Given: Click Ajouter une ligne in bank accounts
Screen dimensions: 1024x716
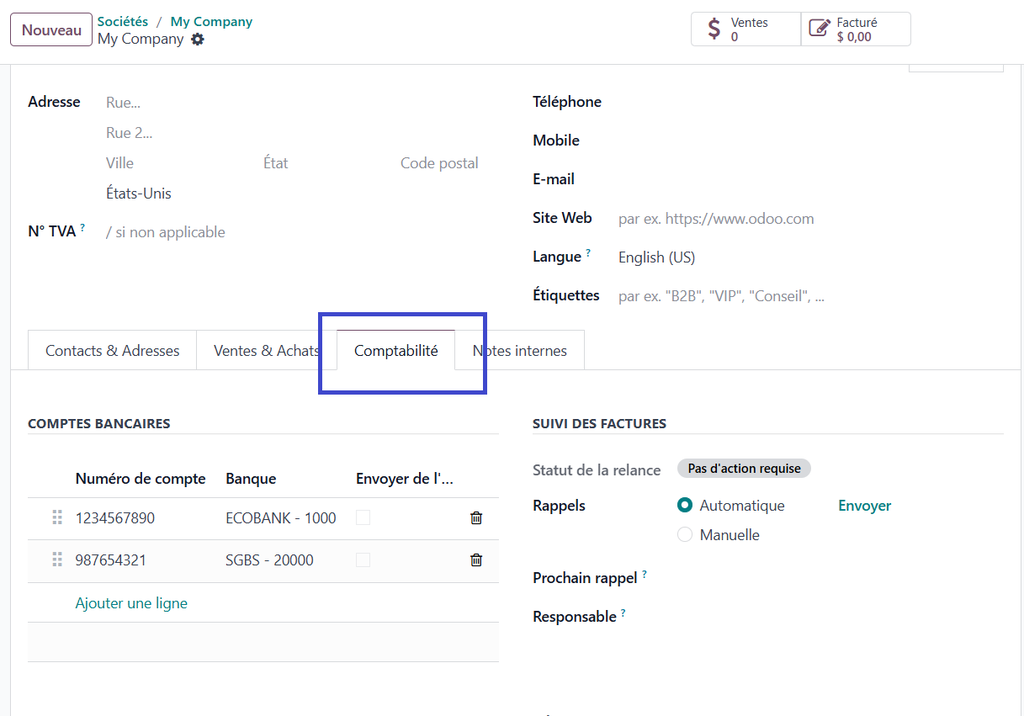Looking at the screenshot, I should 131,603.
